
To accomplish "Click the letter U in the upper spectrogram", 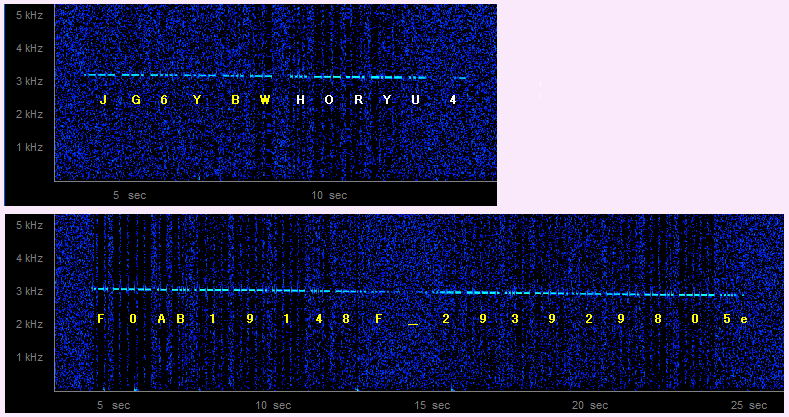I will point(415,100).
